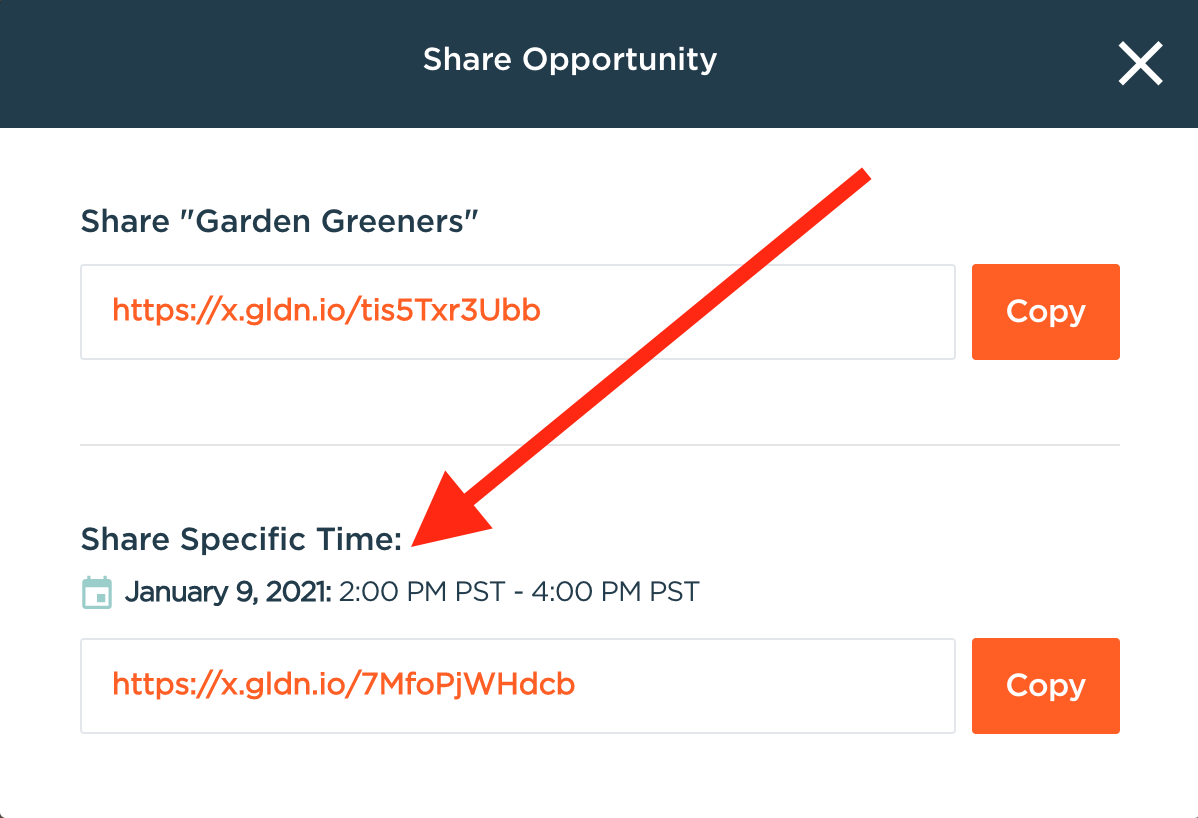1198x818 pixels.
Task: Select the January 9, 2021 date text
Action: [x=228, y=592]
